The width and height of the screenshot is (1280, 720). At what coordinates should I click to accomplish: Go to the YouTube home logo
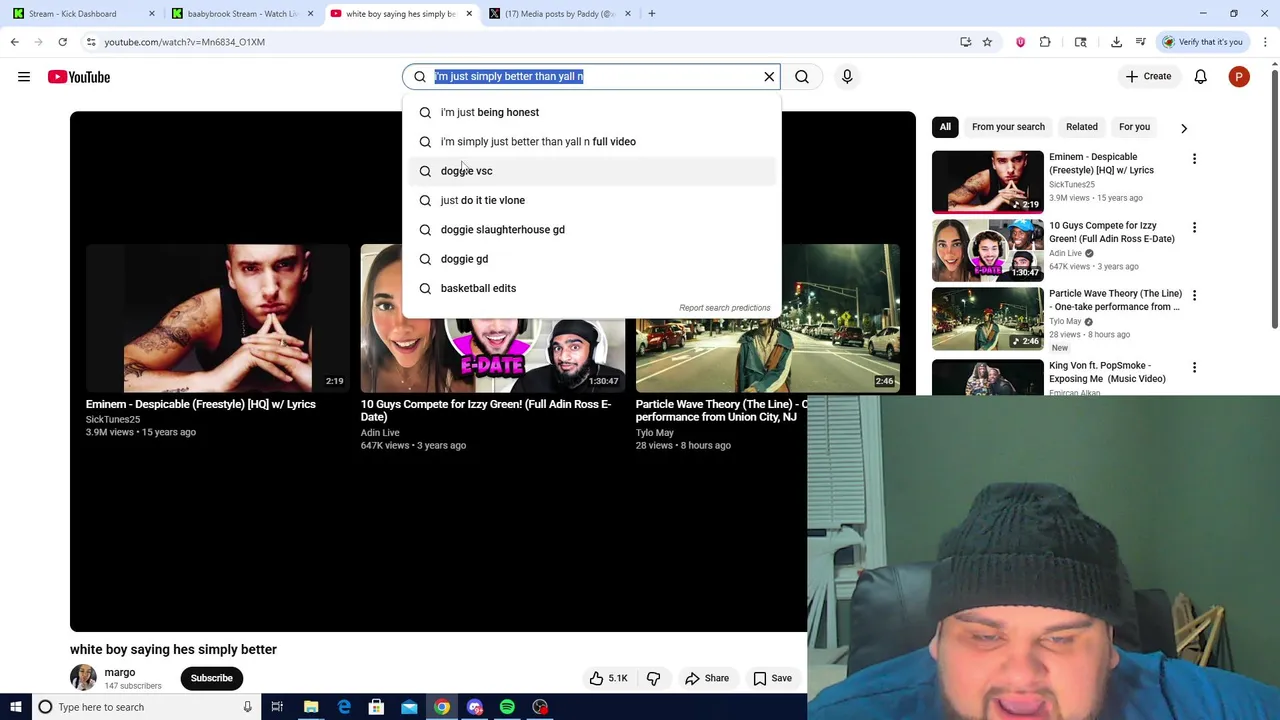click(x=79, y=77)
